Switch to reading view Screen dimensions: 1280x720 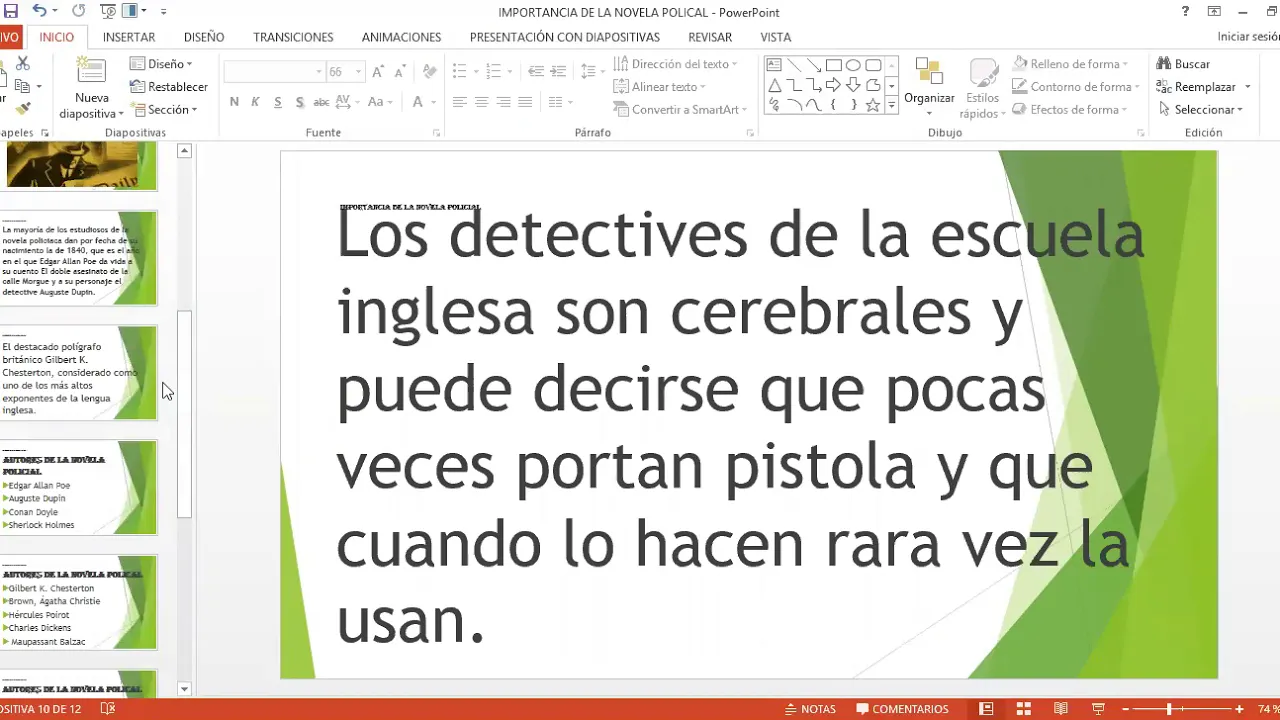[x=1061, y=709]
